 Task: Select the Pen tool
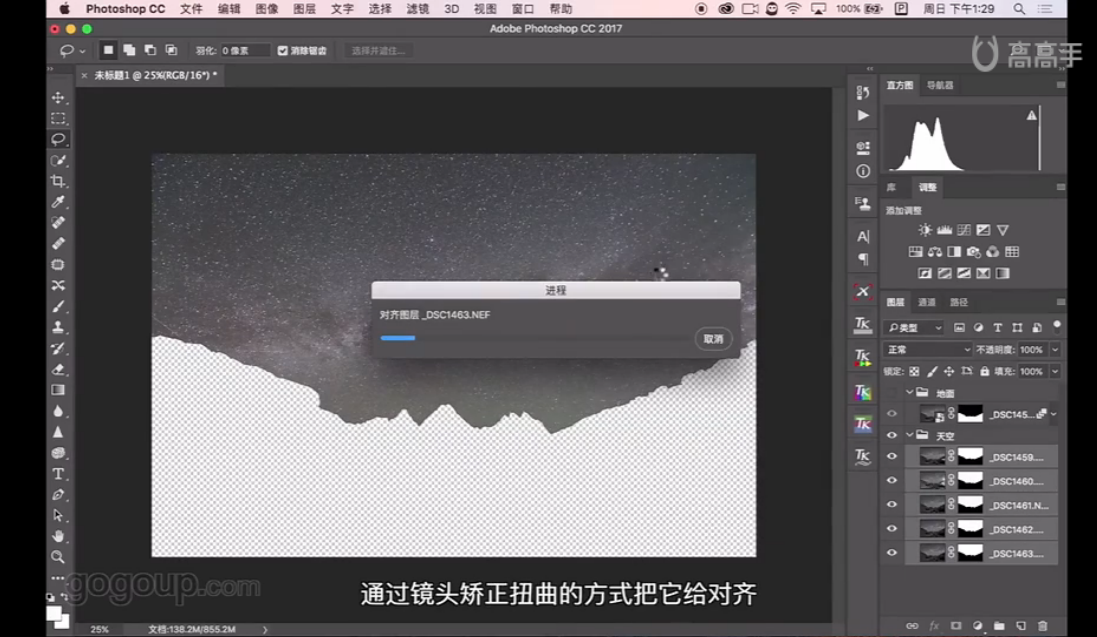coord(59,495)
